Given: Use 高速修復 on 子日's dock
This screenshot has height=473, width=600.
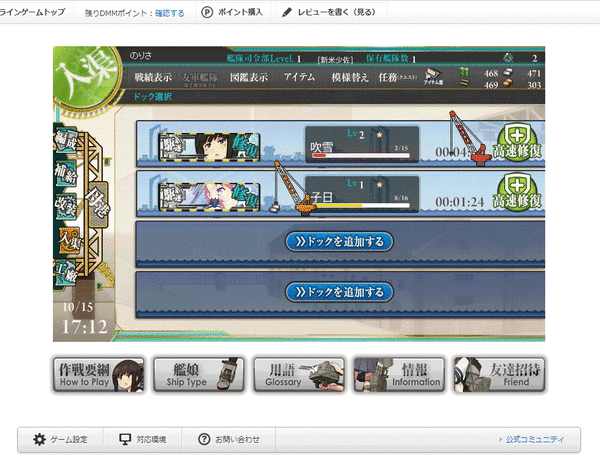Looking at the screenshot, I should pos(517,192).
